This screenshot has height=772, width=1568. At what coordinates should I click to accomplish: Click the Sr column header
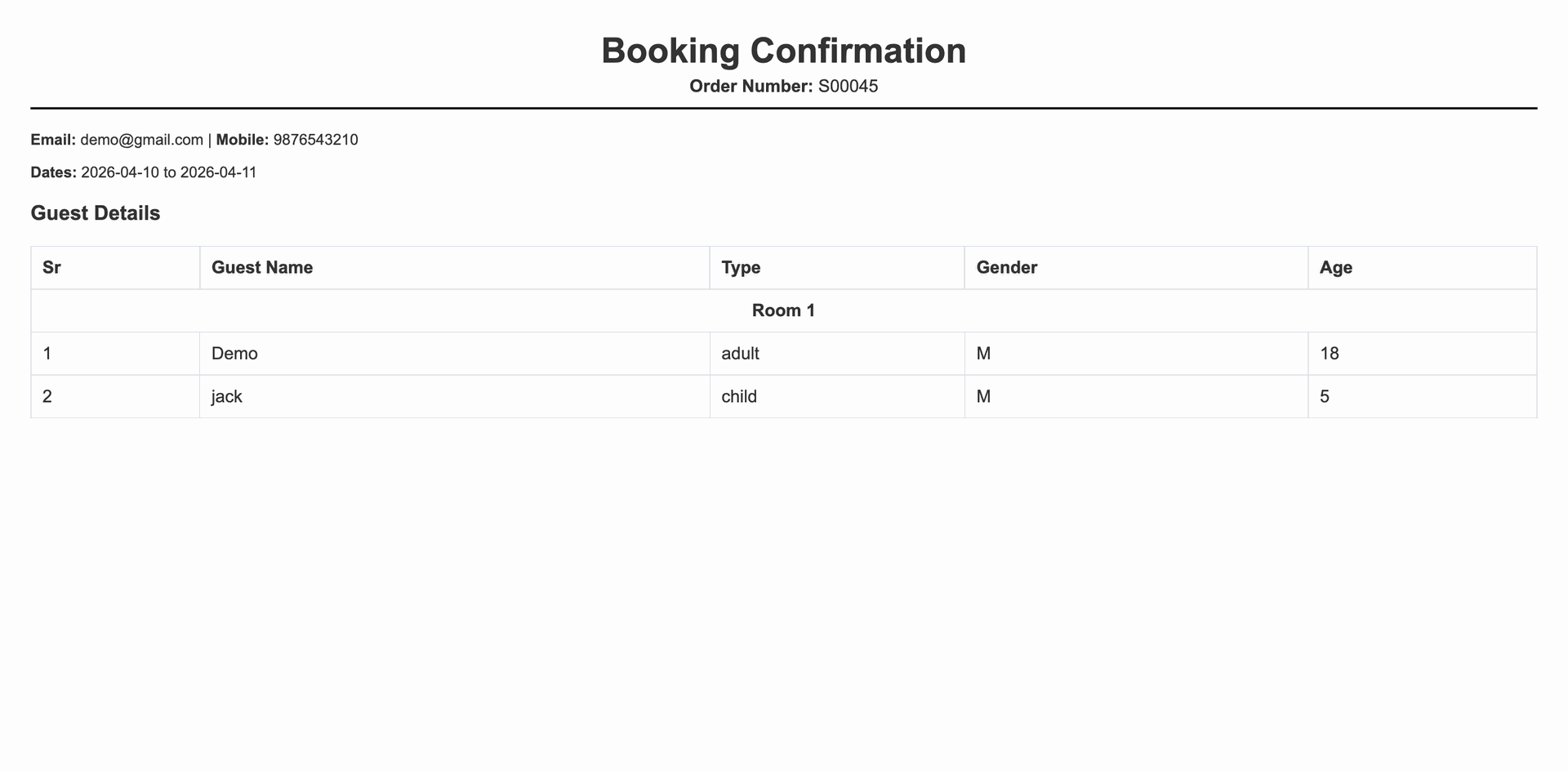[115, 268]
